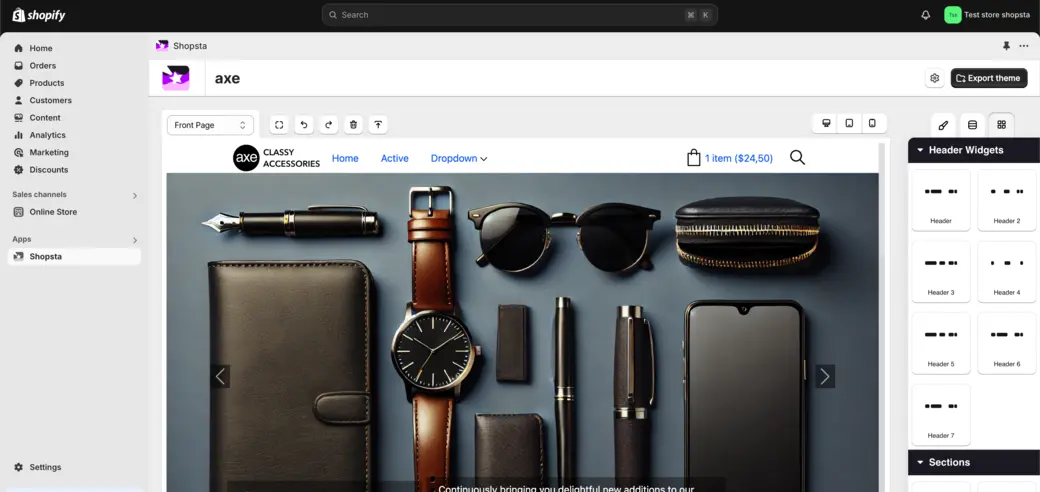Switch to tablet preview mode

click(x=849, y=123)
